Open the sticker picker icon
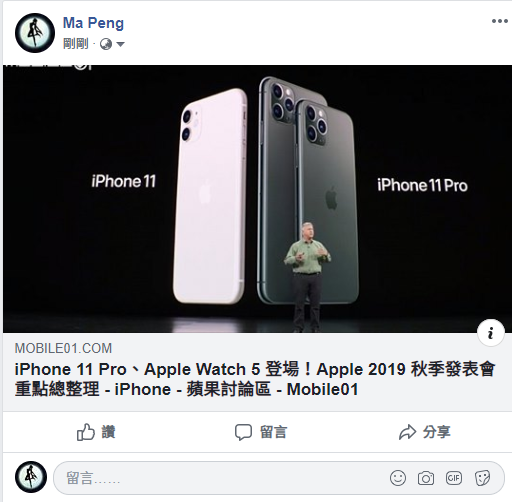512x502 pixels. [x=482, y=478]
